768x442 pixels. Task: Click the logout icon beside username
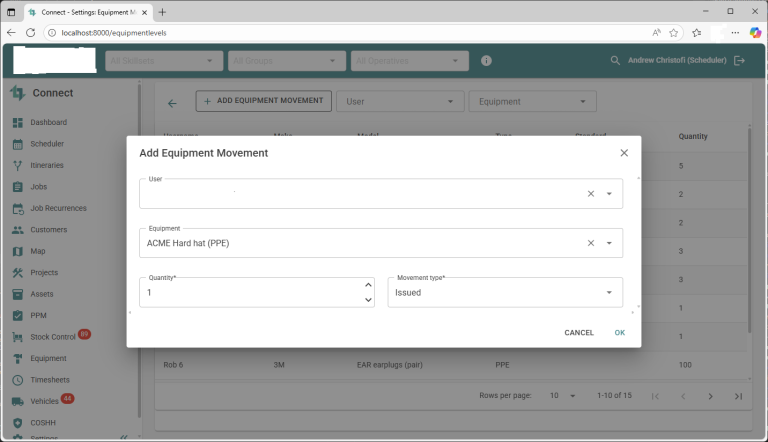(x=739, y=60)
